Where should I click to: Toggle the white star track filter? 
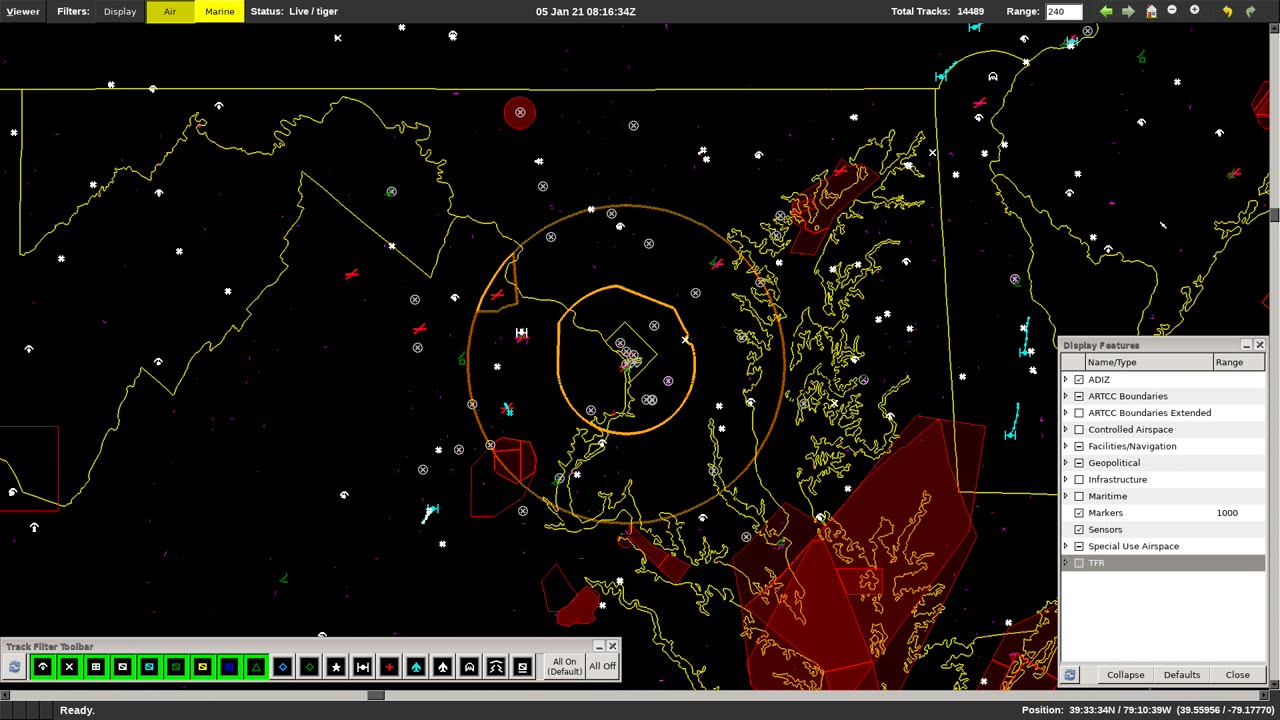(x=336, y=667)
